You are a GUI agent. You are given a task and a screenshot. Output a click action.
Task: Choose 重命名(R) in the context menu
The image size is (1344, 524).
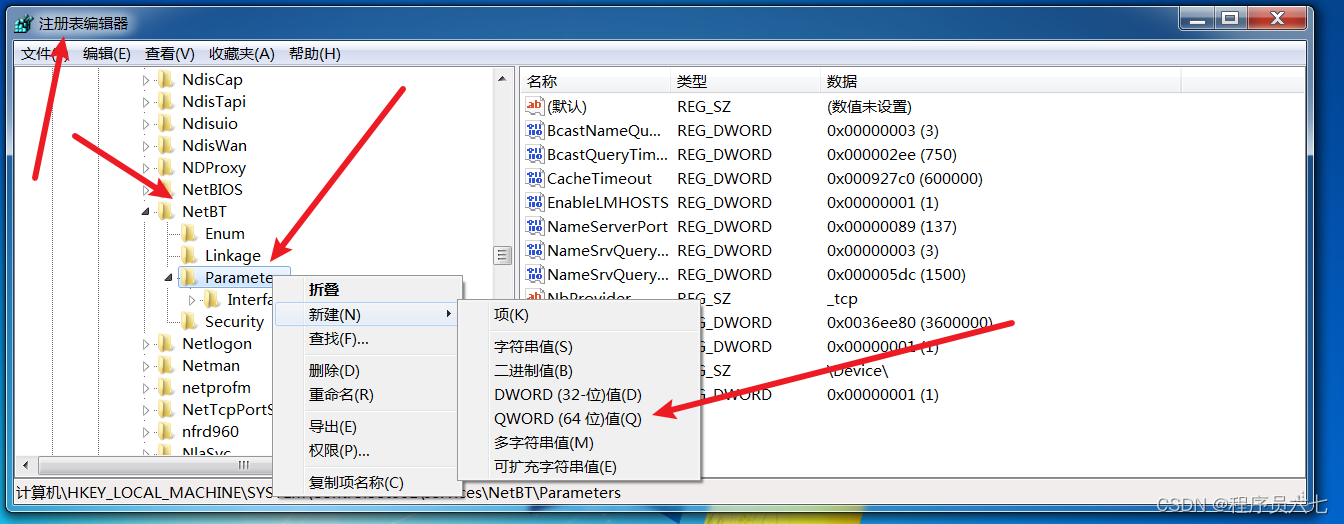click(367, 395)
